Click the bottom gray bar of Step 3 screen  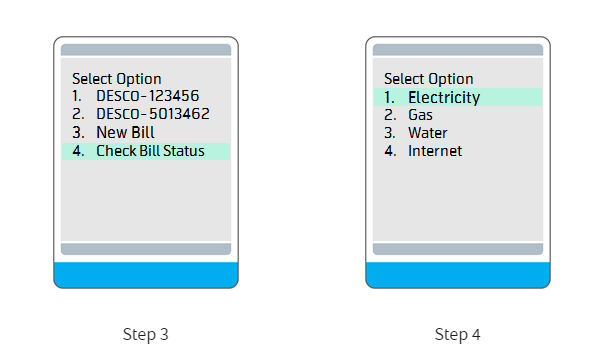coord(146,249)
